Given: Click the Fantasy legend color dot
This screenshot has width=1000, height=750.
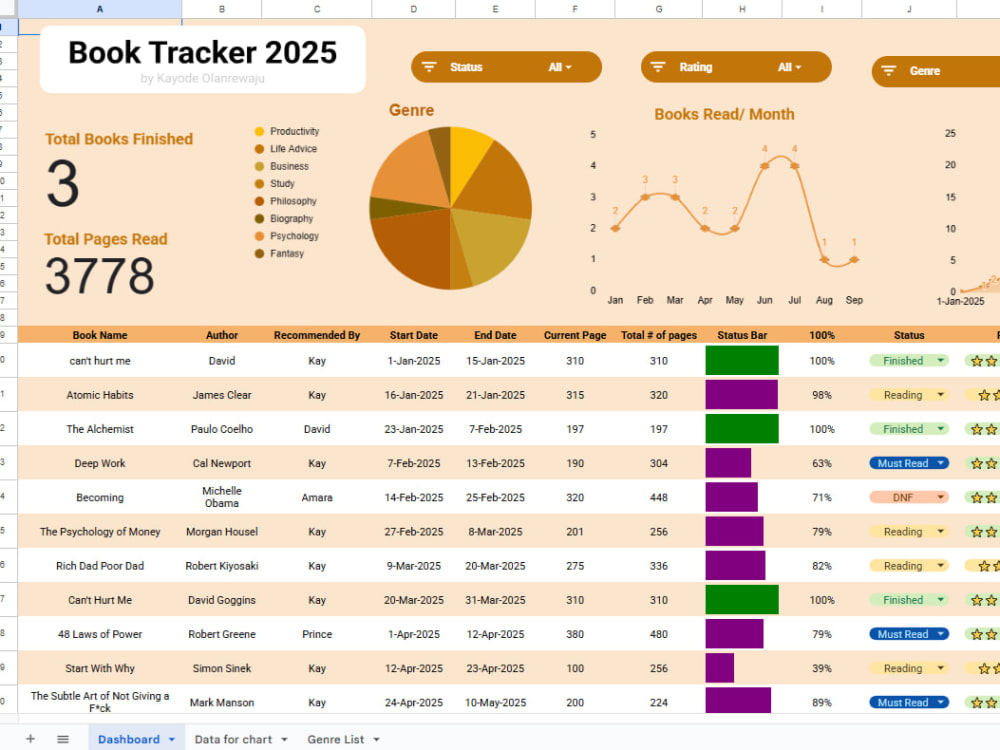Looking at the screenshot, I should click(x=259, y=253).
